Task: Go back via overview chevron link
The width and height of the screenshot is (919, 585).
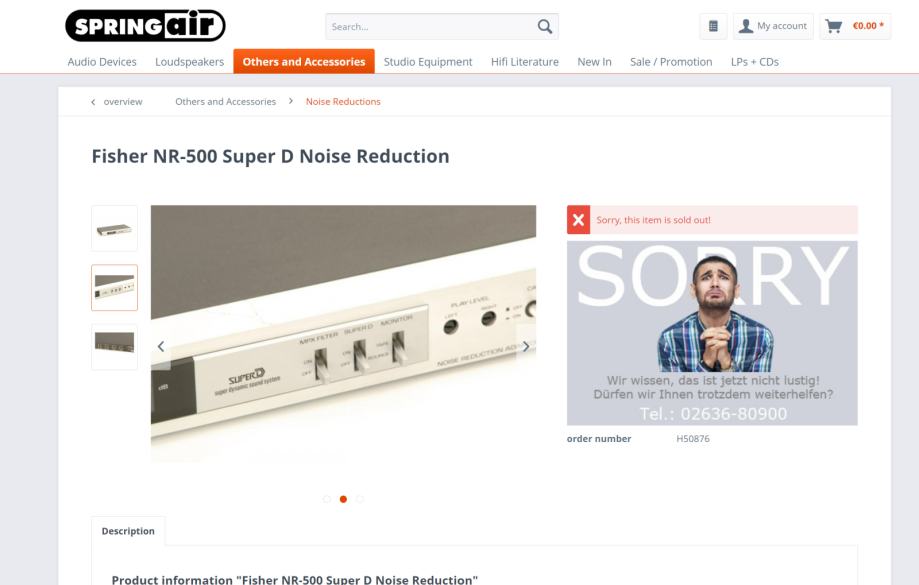Action: coord(117,101)
